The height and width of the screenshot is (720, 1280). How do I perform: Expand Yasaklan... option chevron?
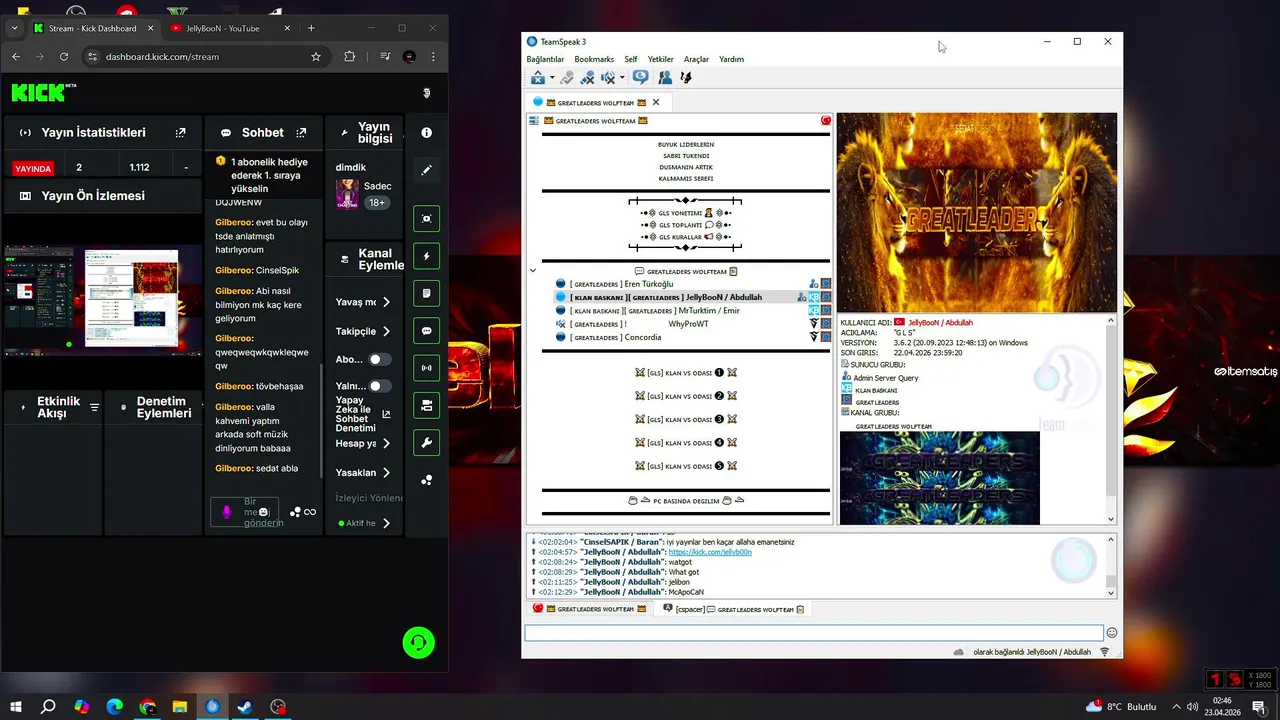click(x=386, y=473)
